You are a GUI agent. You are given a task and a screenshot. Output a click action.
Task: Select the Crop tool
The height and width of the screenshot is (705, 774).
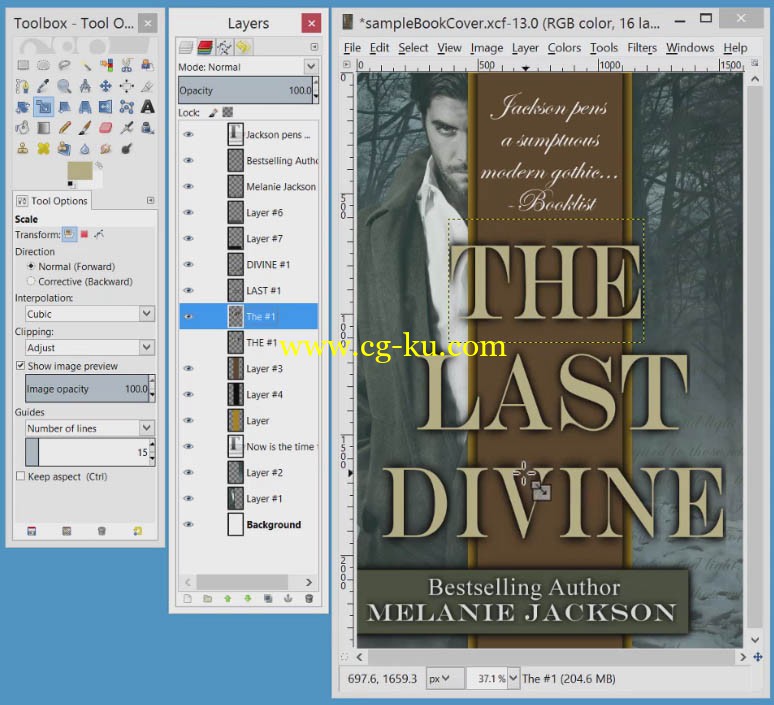tap(147, 86)
